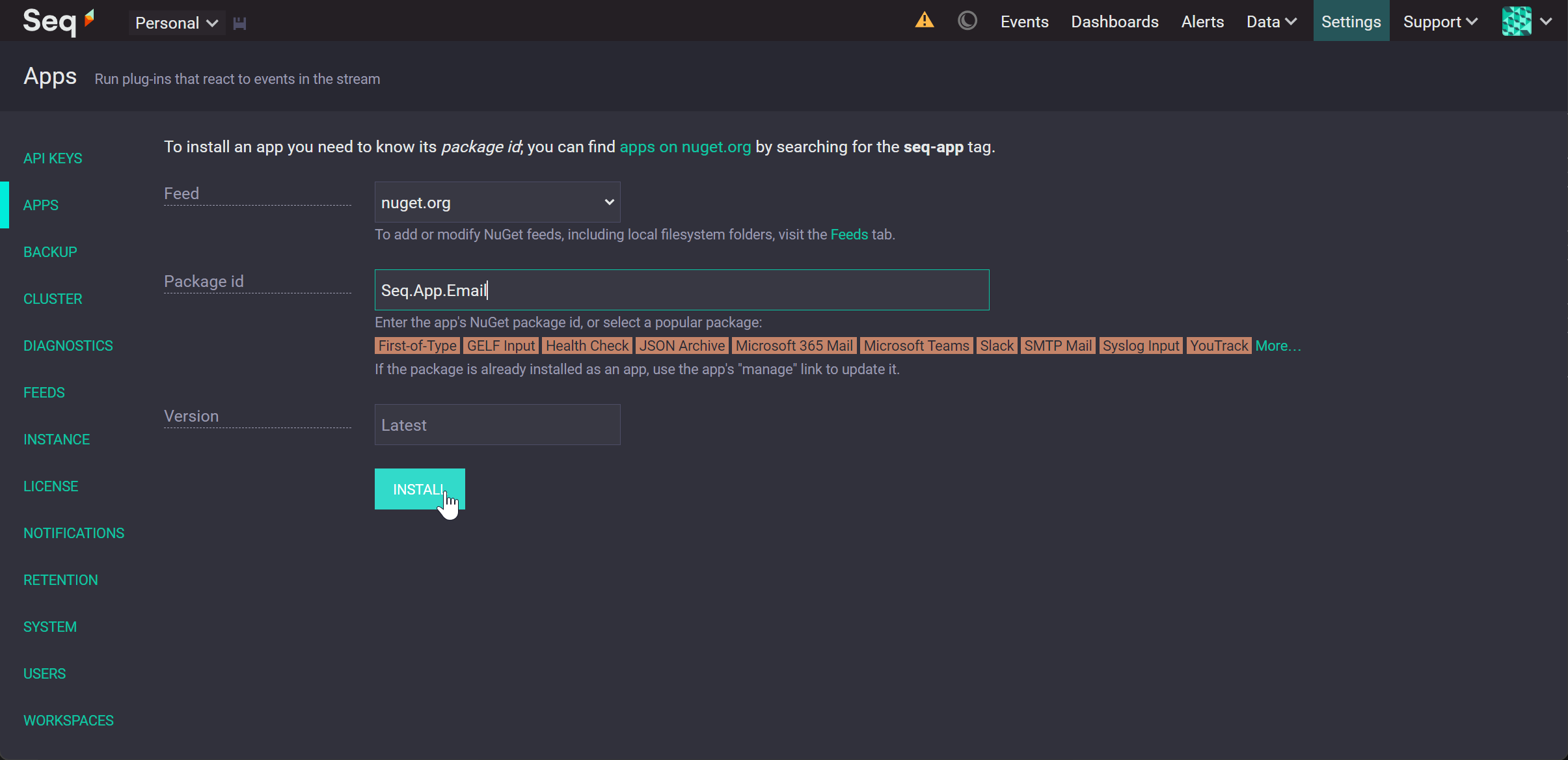The image size is (1568, 760).
Task: Open the Feed nuget.org combo box
Action: 497,202
